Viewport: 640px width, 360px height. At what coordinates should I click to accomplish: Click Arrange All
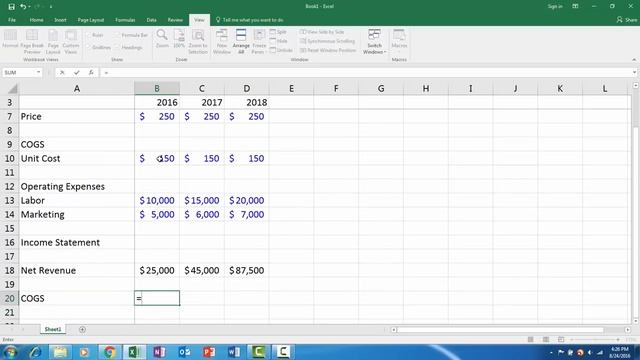point(241,42)
